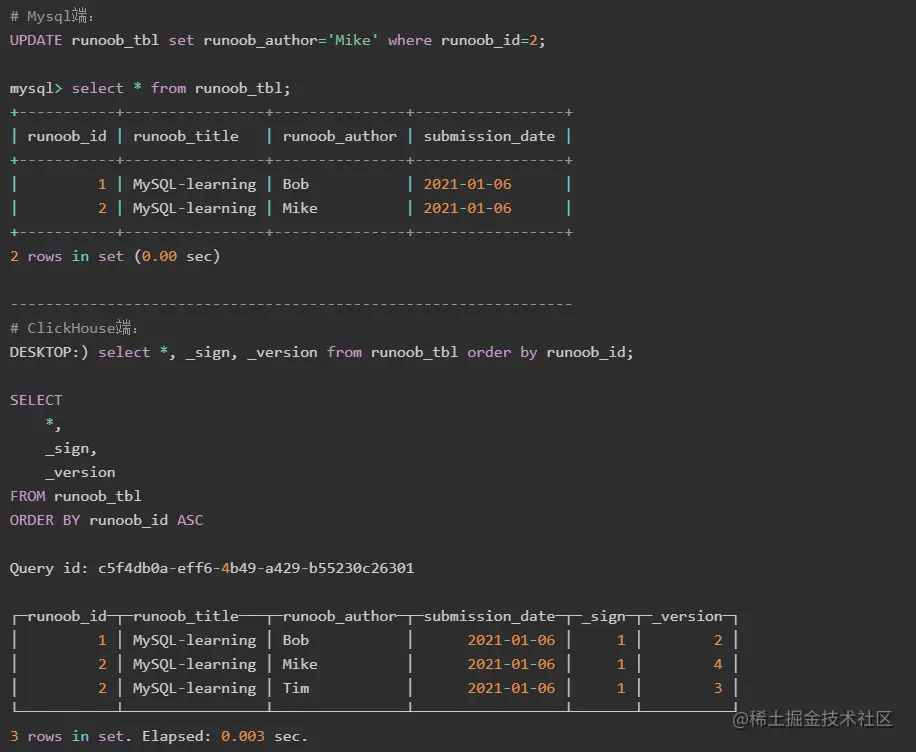Click Mike in the MySQL table
The height and width of the screenshot is (752, 916).
(300, 208)
